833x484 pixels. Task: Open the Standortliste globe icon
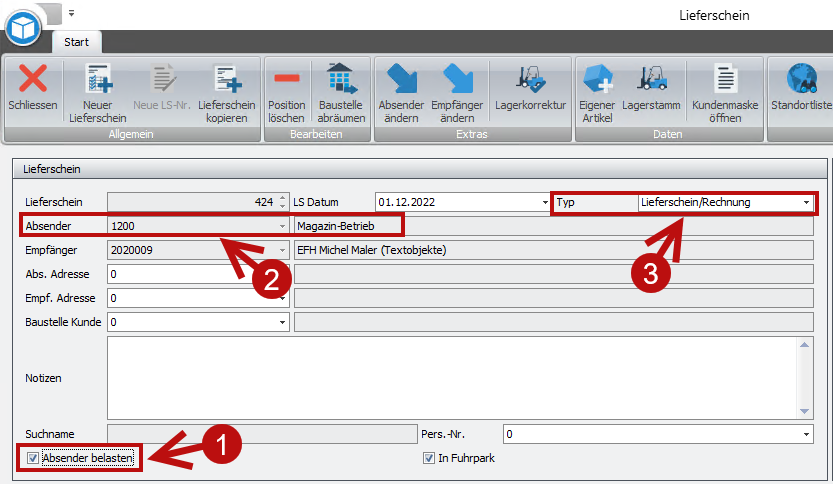[x=802, y=79]
